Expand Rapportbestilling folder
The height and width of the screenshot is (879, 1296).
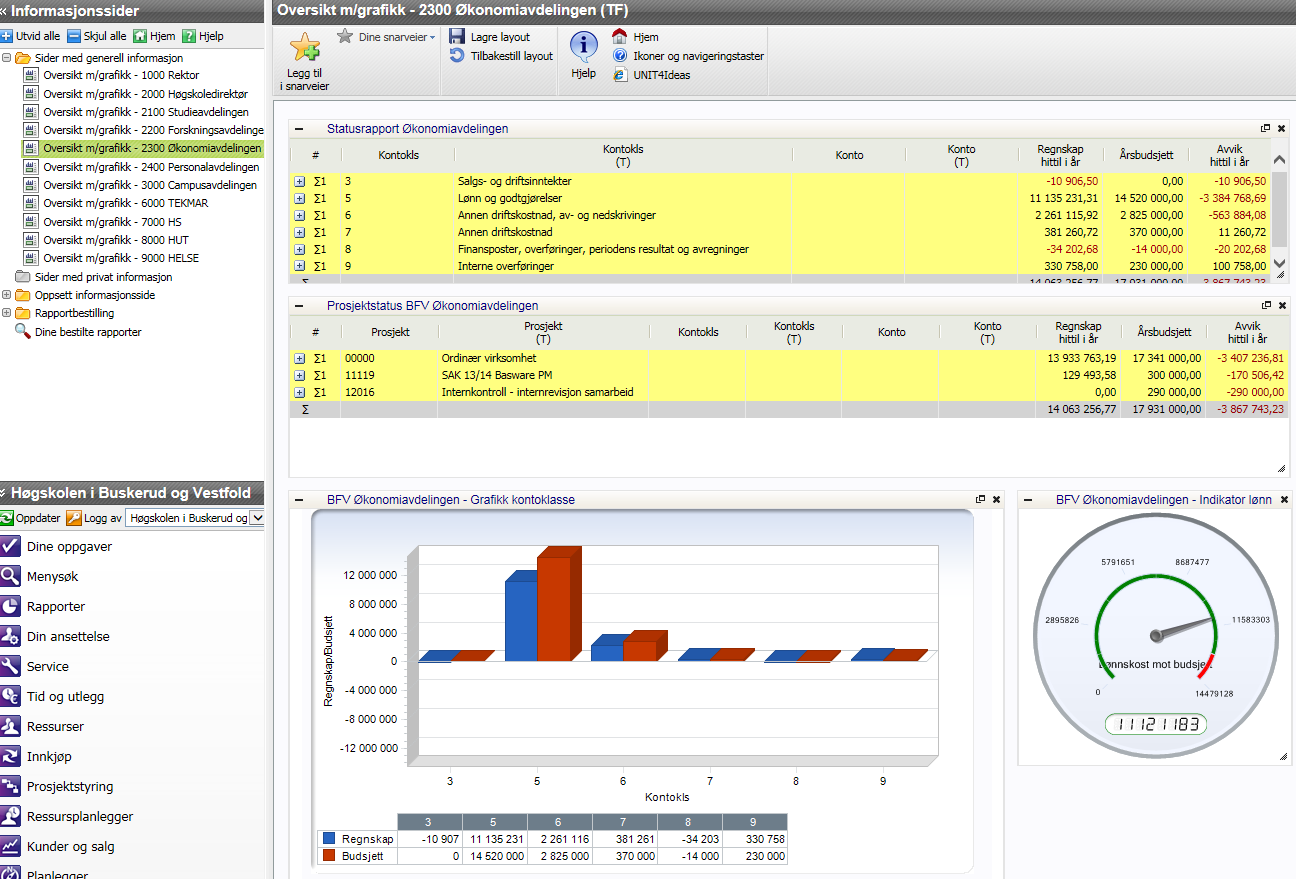(7, 313)
